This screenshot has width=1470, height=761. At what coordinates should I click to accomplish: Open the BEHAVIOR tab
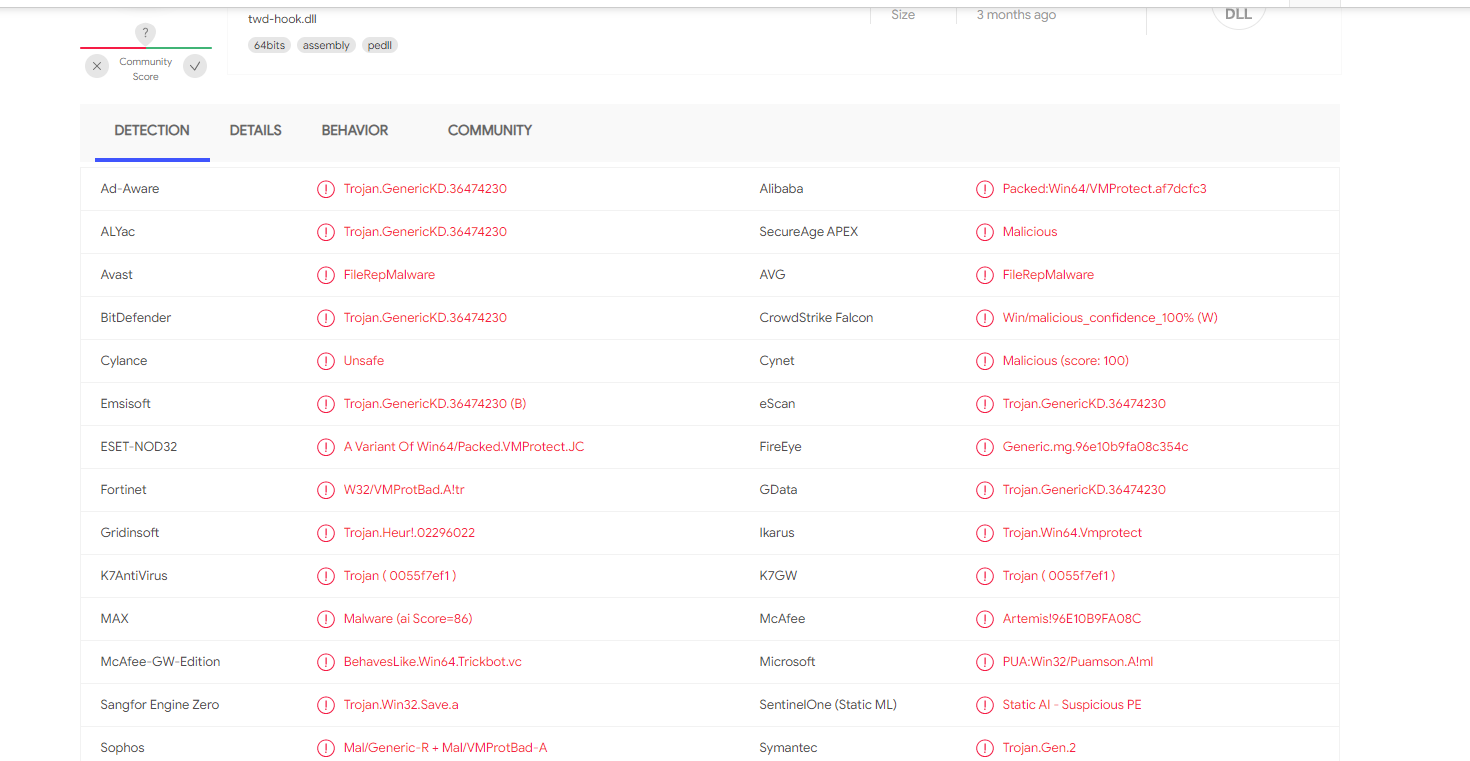[x=355, y=130]
